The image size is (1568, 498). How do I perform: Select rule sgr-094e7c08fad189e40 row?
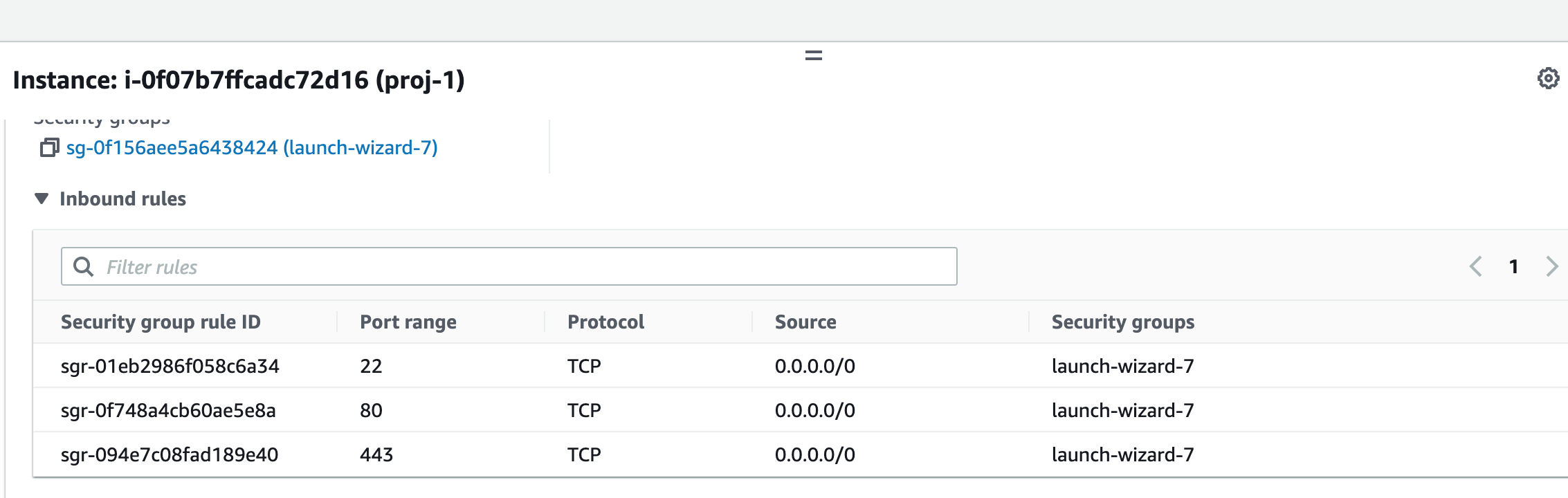(x=170, y=454)
